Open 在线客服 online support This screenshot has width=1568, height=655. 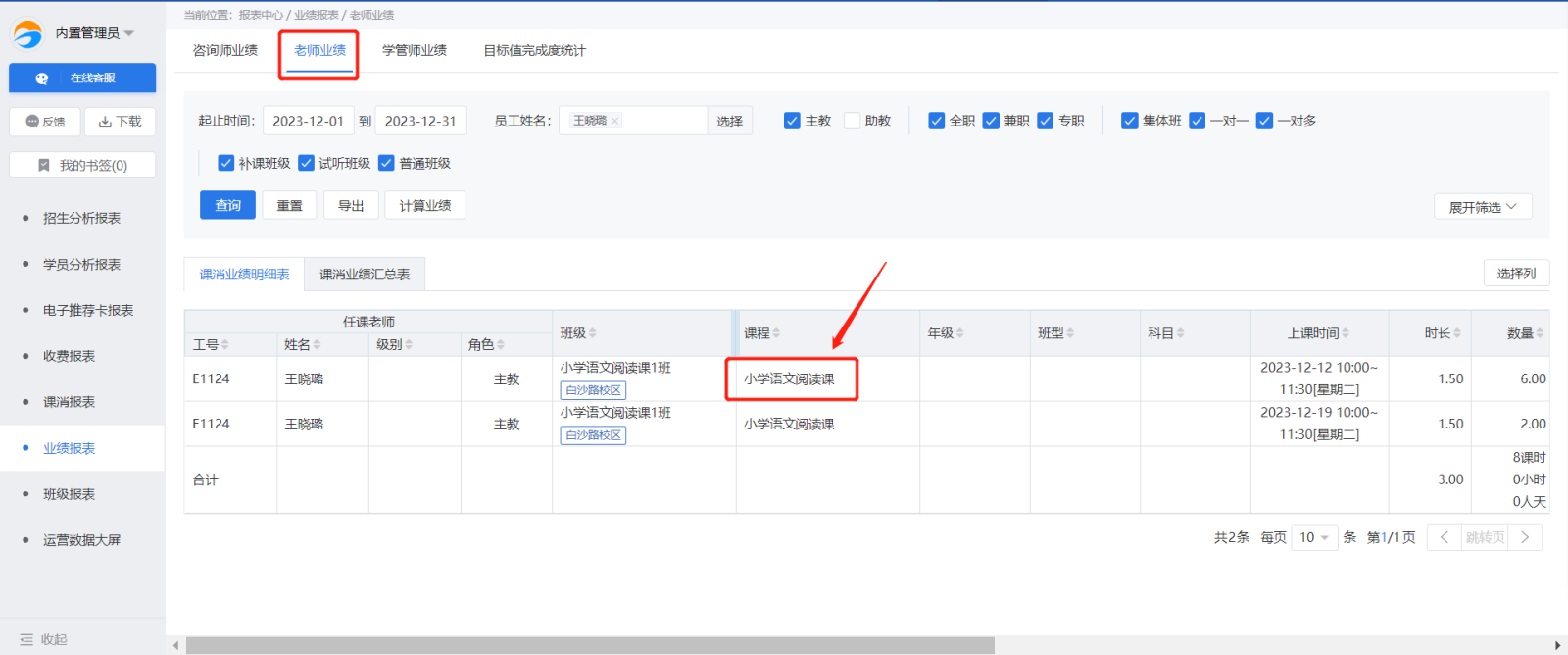(82, 78)
